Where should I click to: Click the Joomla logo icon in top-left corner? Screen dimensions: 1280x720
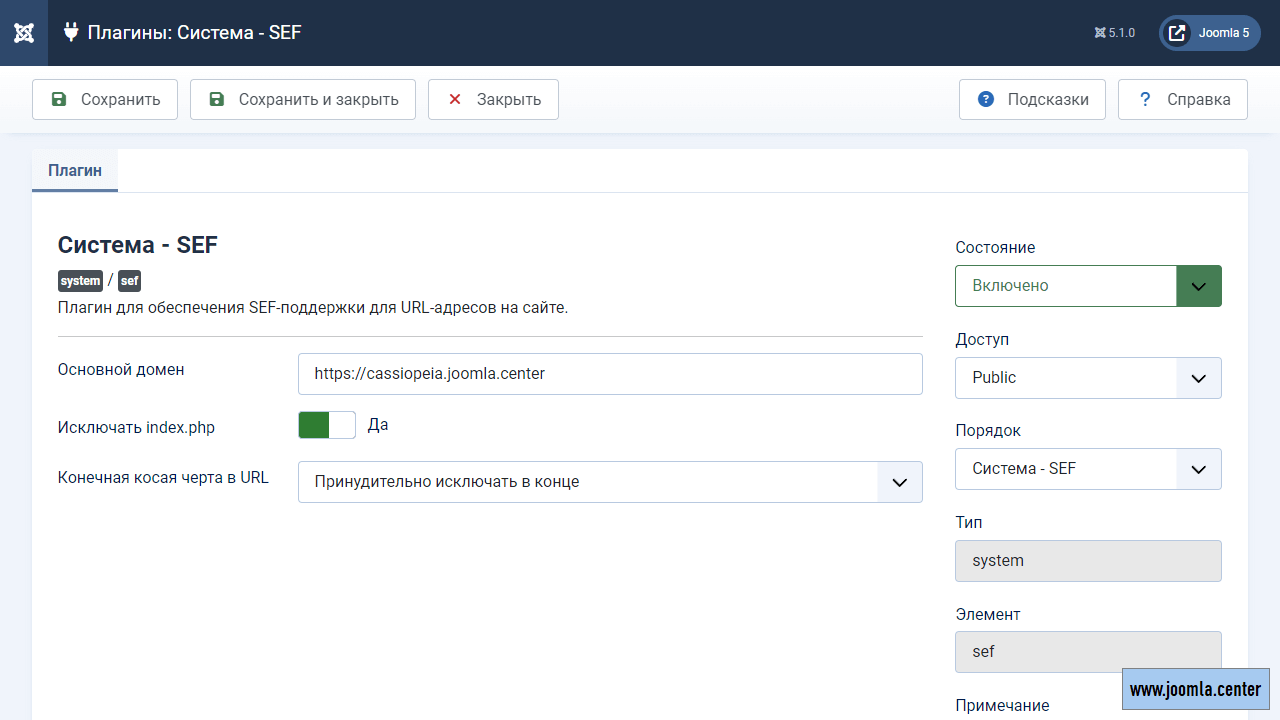(24, 33)
